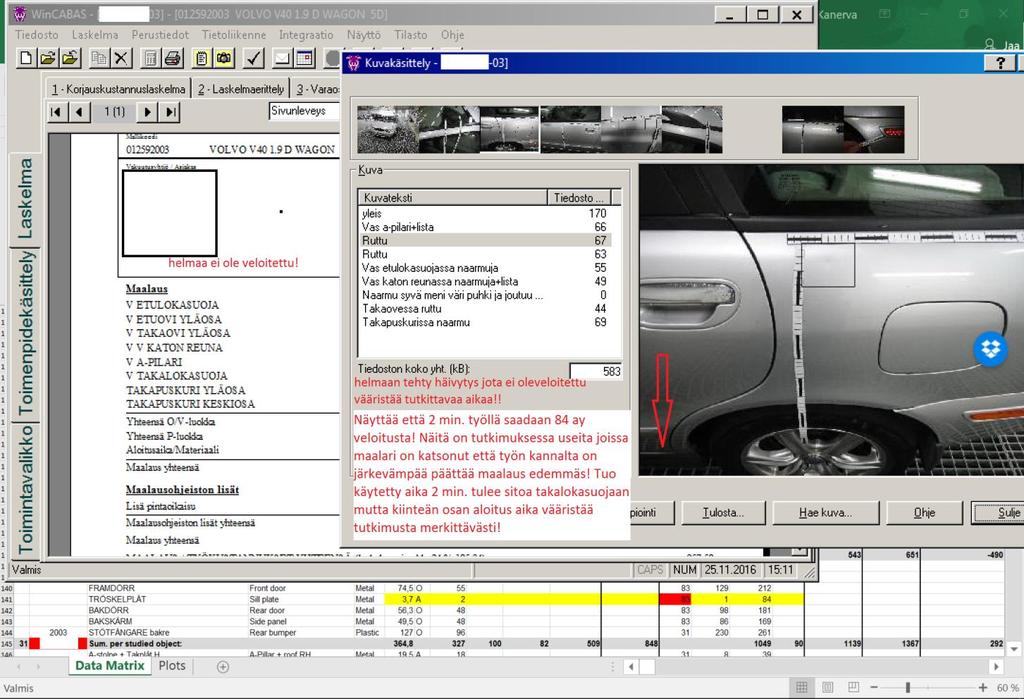
Task: Click the Ohje button in Kuvakäsittely dialog
Action: click(924, 513)
